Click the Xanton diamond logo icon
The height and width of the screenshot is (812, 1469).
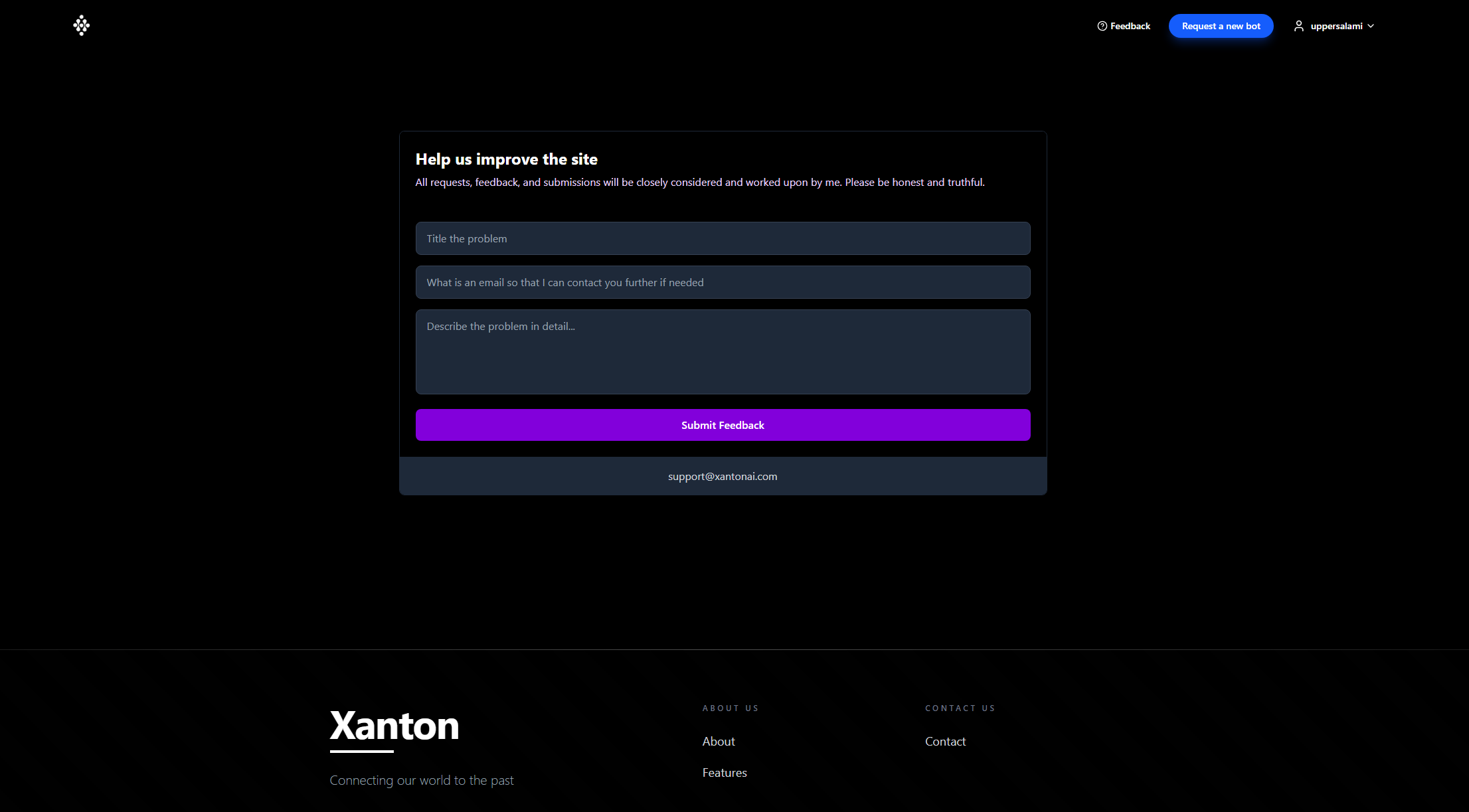click(x=81, y=25)
